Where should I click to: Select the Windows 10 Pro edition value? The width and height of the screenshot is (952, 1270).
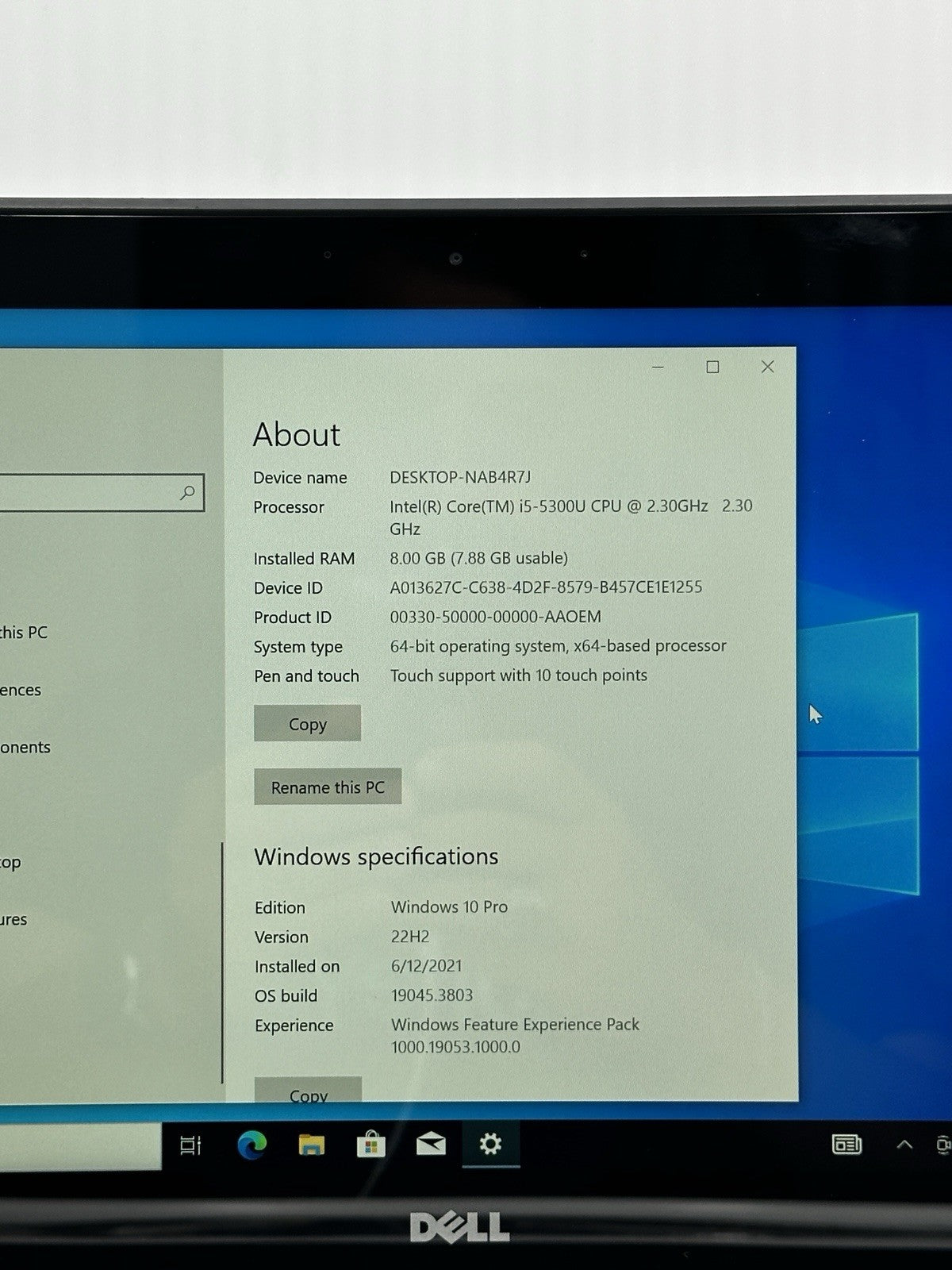click(x=449, y=906)
